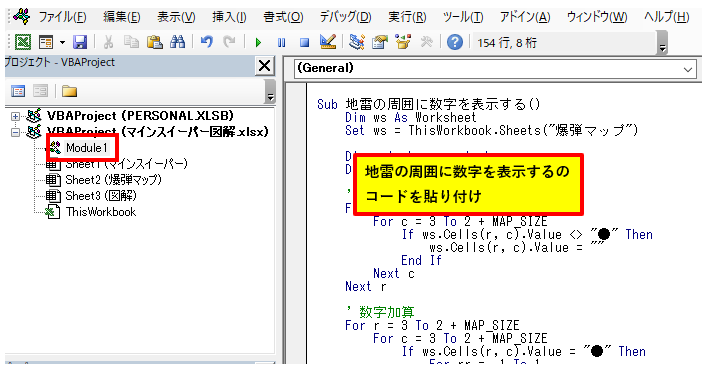Save the workbook with the floppy icon
This screenshot has height=382, width=711.
tap(80, 42)
